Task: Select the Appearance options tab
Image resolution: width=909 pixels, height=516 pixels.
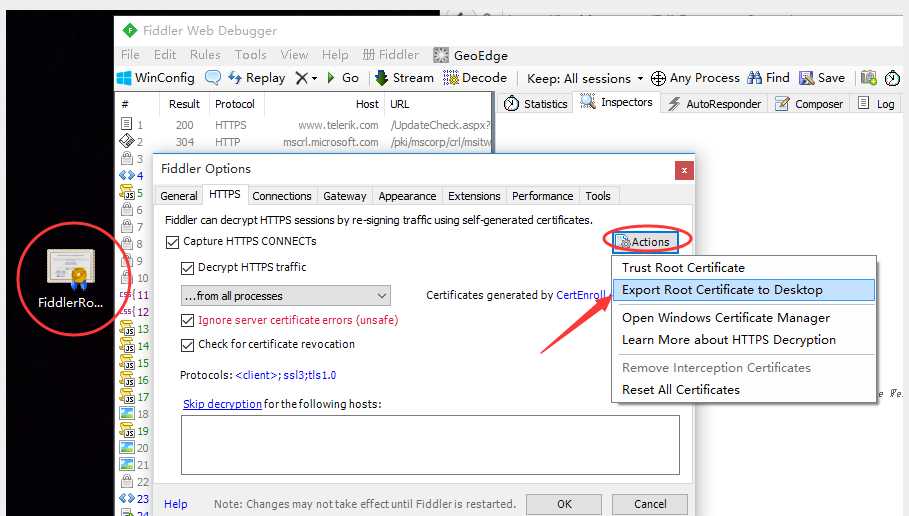Action: (x=407, y=196)
